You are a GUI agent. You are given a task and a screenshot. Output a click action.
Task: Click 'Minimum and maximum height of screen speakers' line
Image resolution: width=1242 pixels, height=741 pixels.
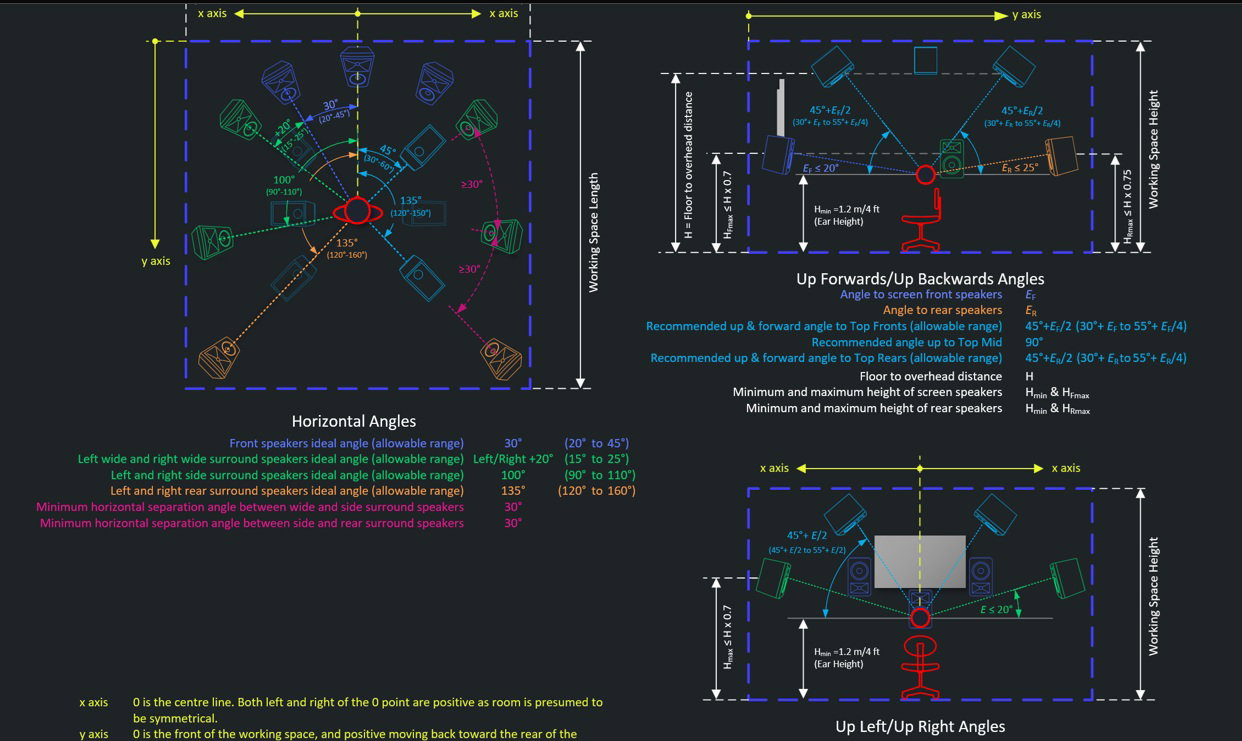(x=867, y=392)
